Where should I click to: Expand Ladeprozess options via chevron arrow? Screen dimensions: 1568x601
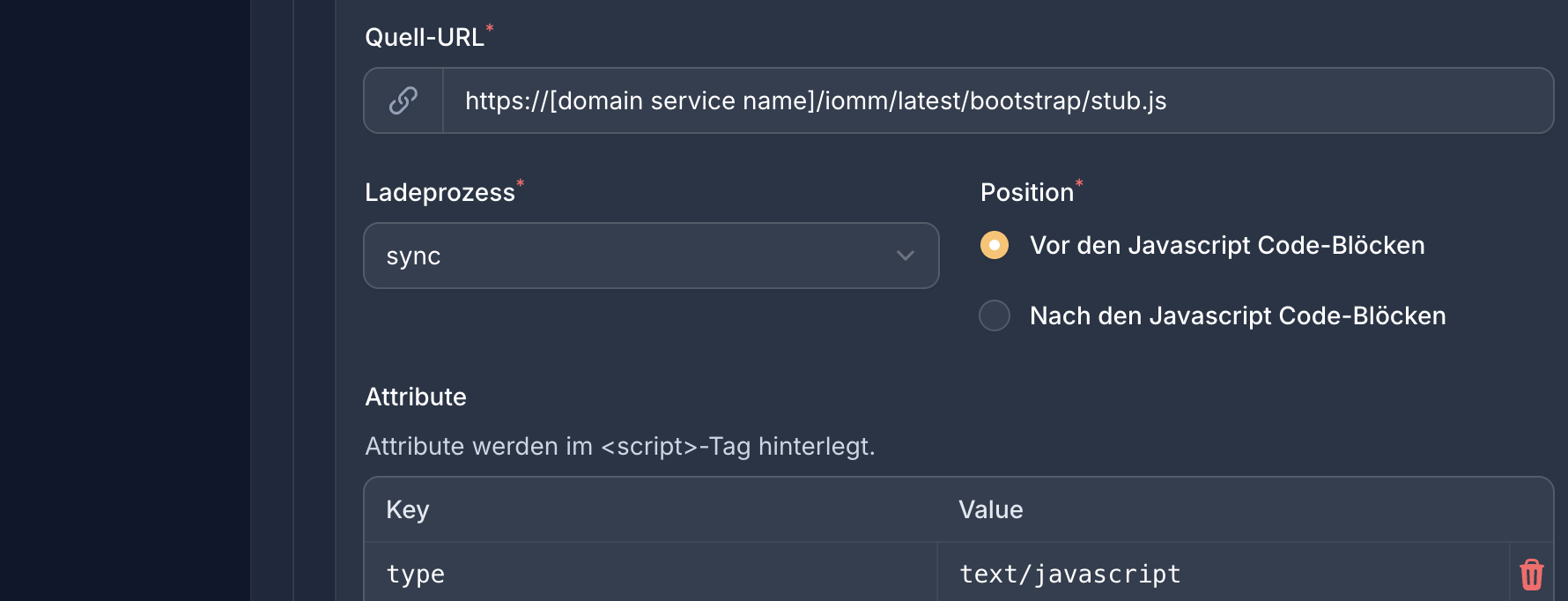(x=905, y=256)
